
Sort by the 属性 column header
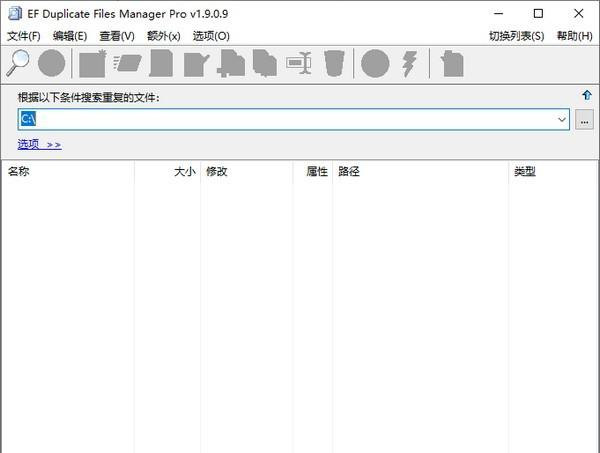click(313, 171)
